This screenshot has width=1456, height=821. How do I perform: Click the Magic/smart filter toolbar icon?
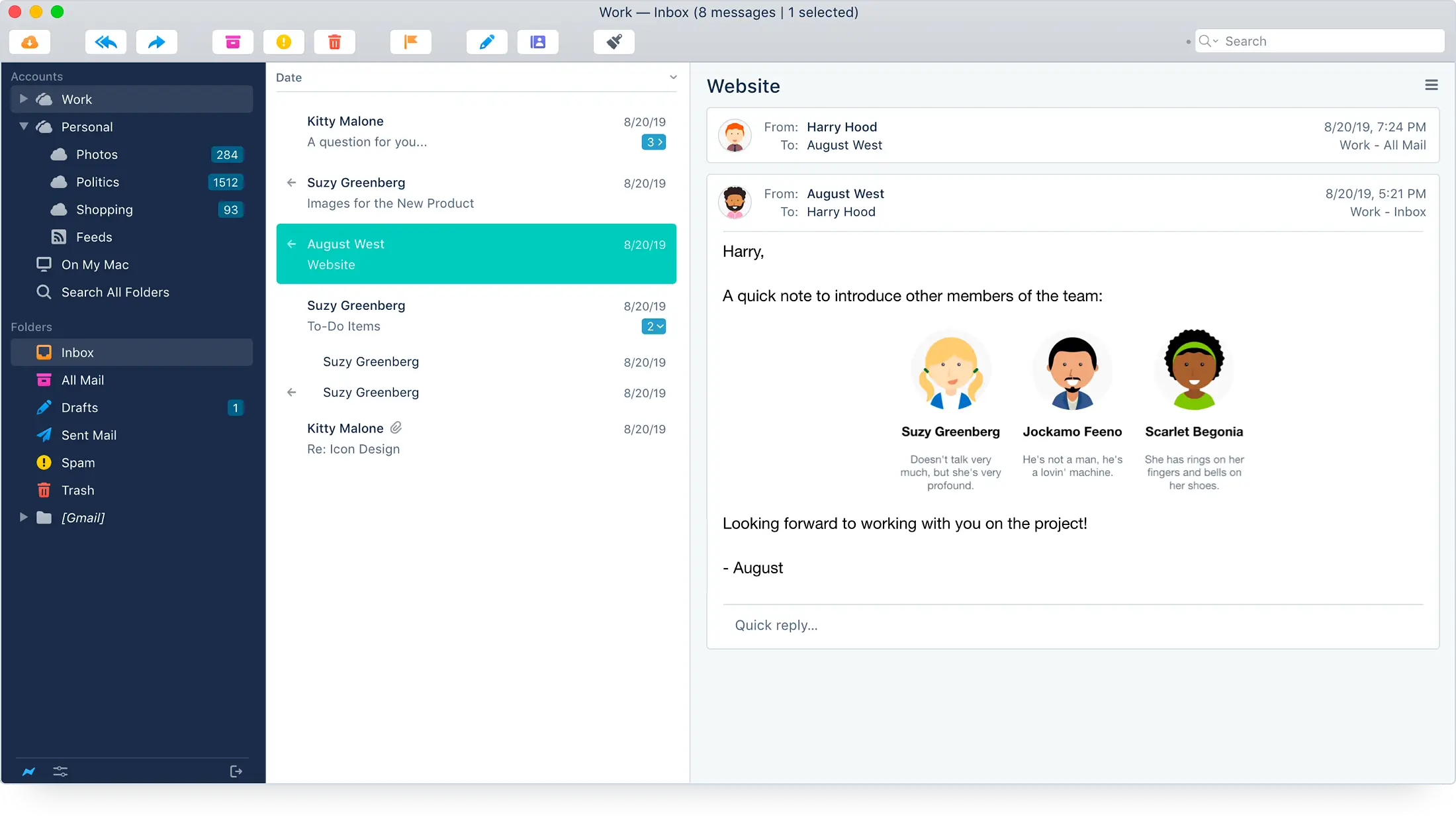point(614,42)
